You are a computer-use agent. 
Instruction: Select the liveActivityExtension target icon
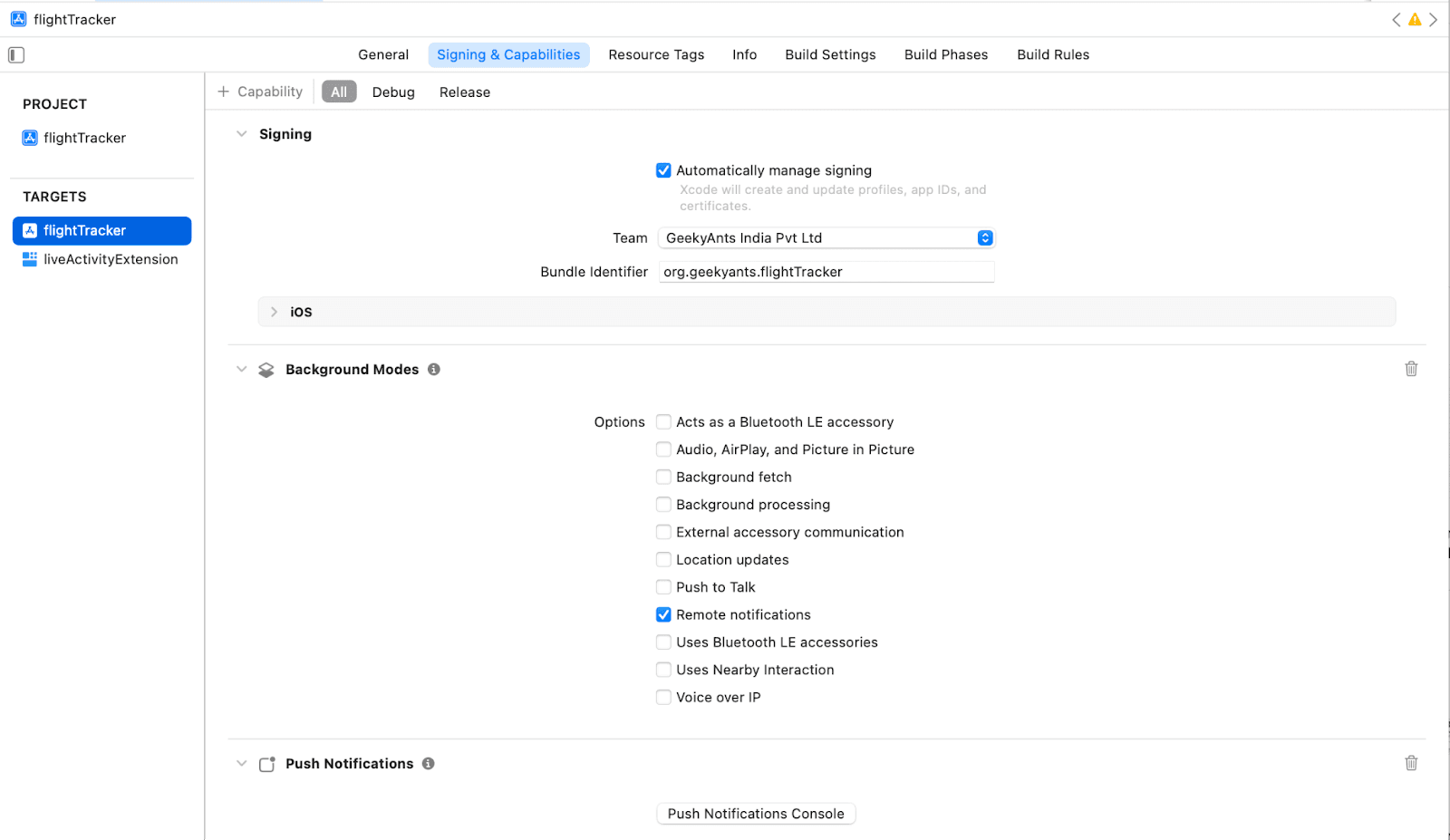coord(30,259)
